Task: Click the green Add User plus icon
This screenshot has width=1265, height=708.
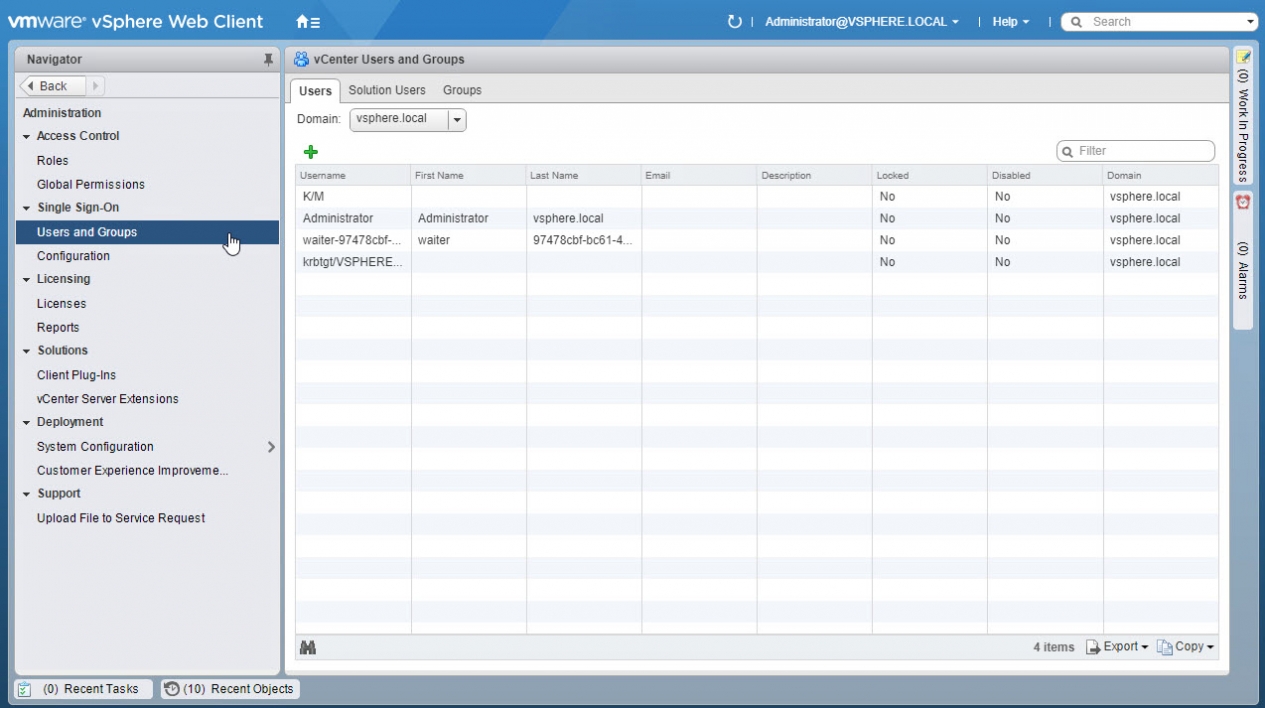Action: [x=310, y=152]
